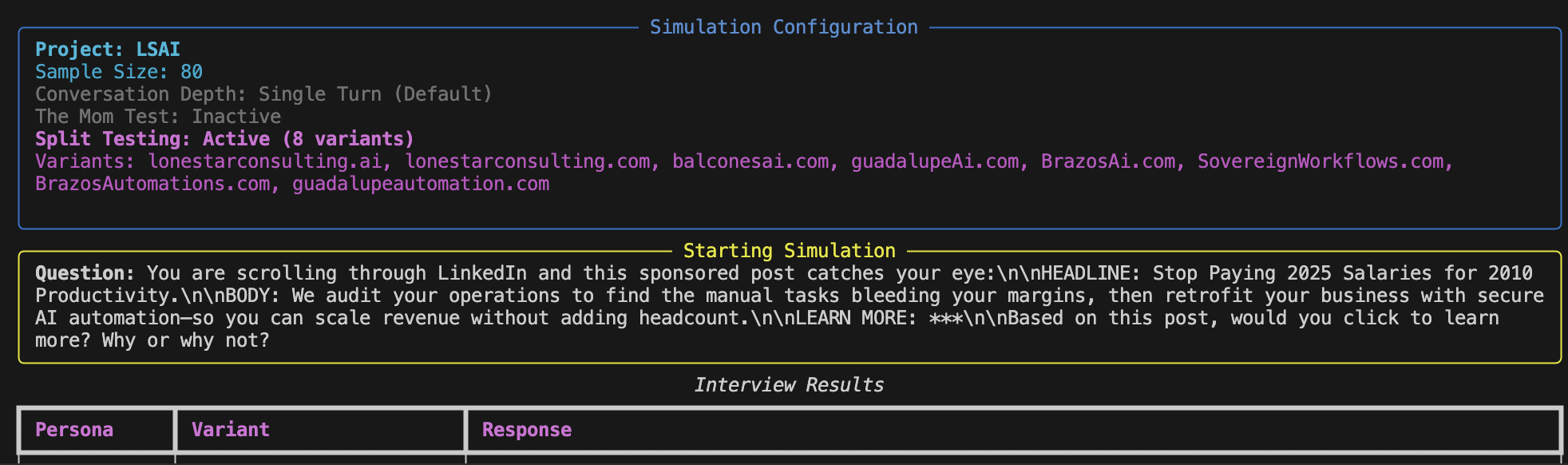Click the SovereignWorkflows.com variant
This screenshot has width=1568, height=465.
pos(1320,161)
